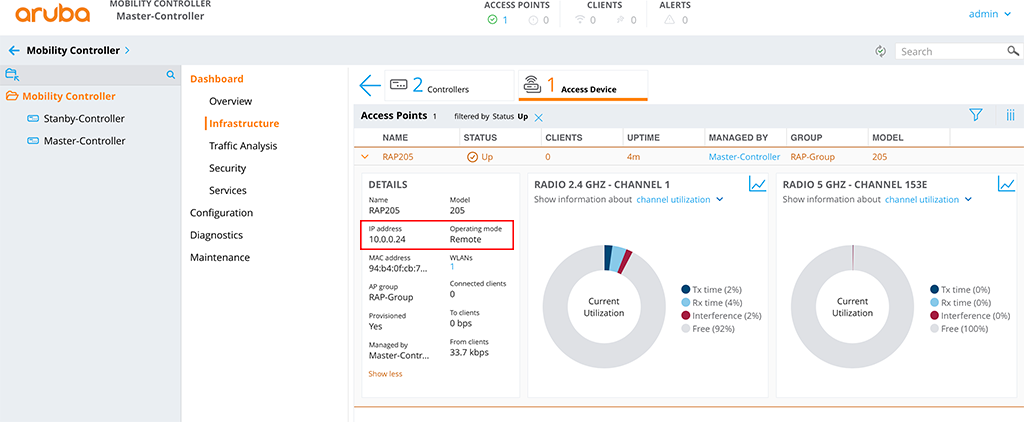Viewport: 1024px width, 422px height.
Task: Open the 2.4 GHz radio chart icon
Action: click(758, 184)
